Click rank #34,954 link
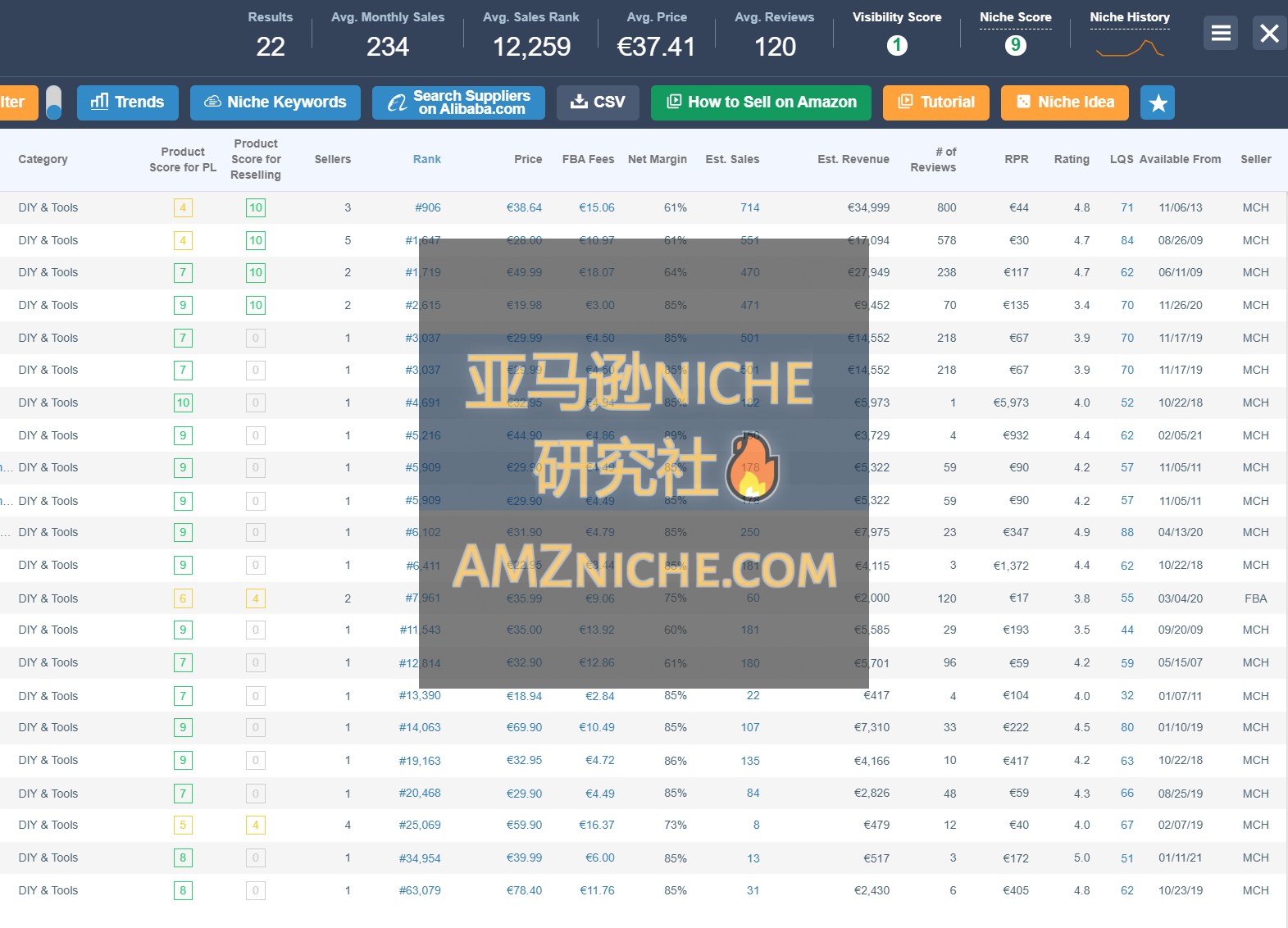1288x928 pixels. (420, 858)
